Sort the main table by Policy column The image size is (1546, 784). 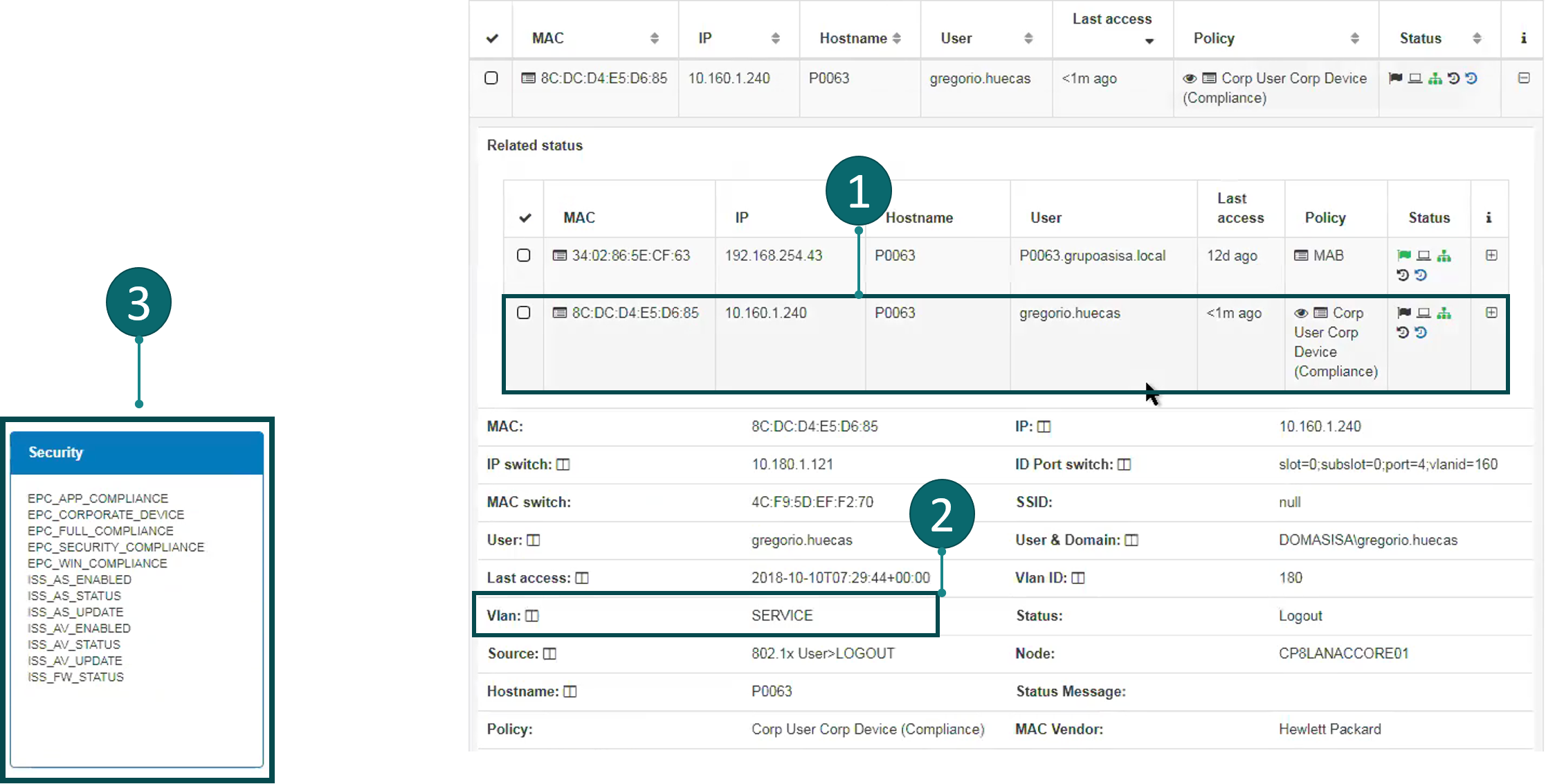(1354, 38)
